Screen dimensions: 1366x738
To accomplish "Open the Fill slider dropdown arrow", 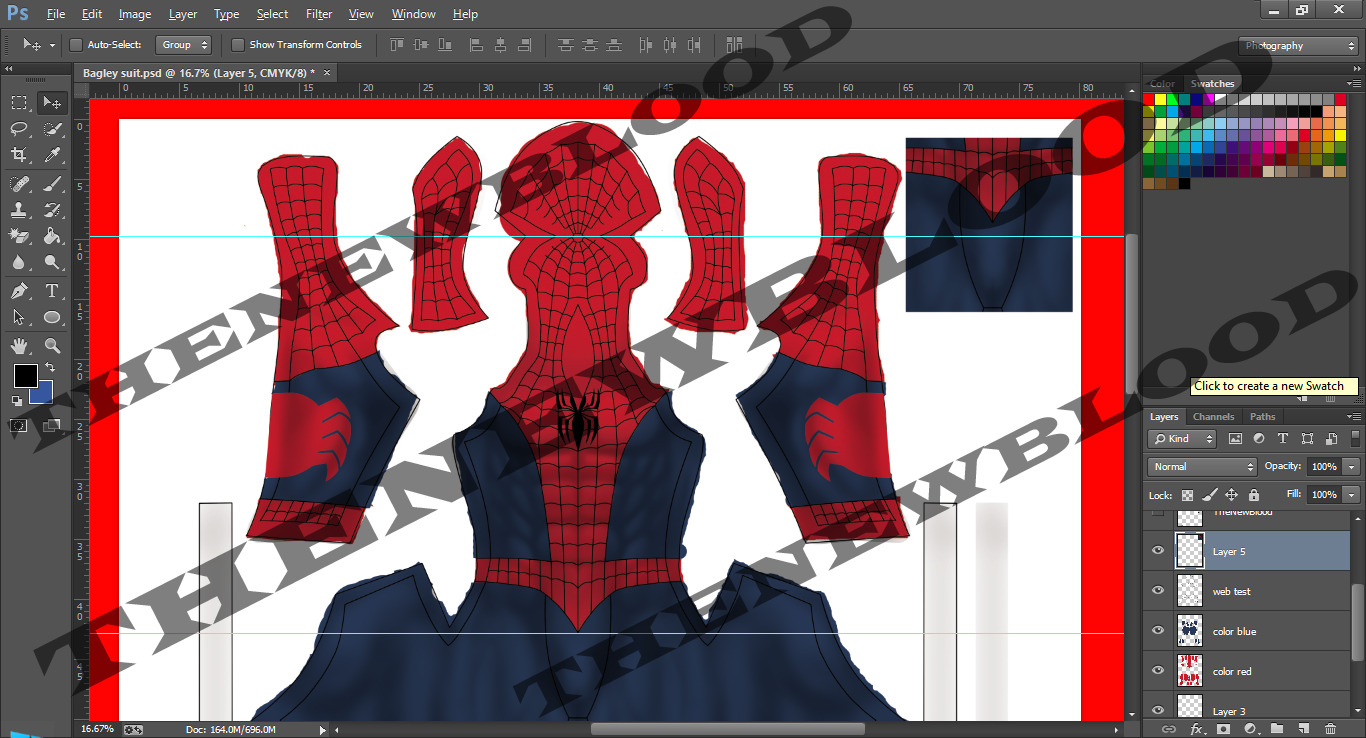I will (x=1352, y=495).
